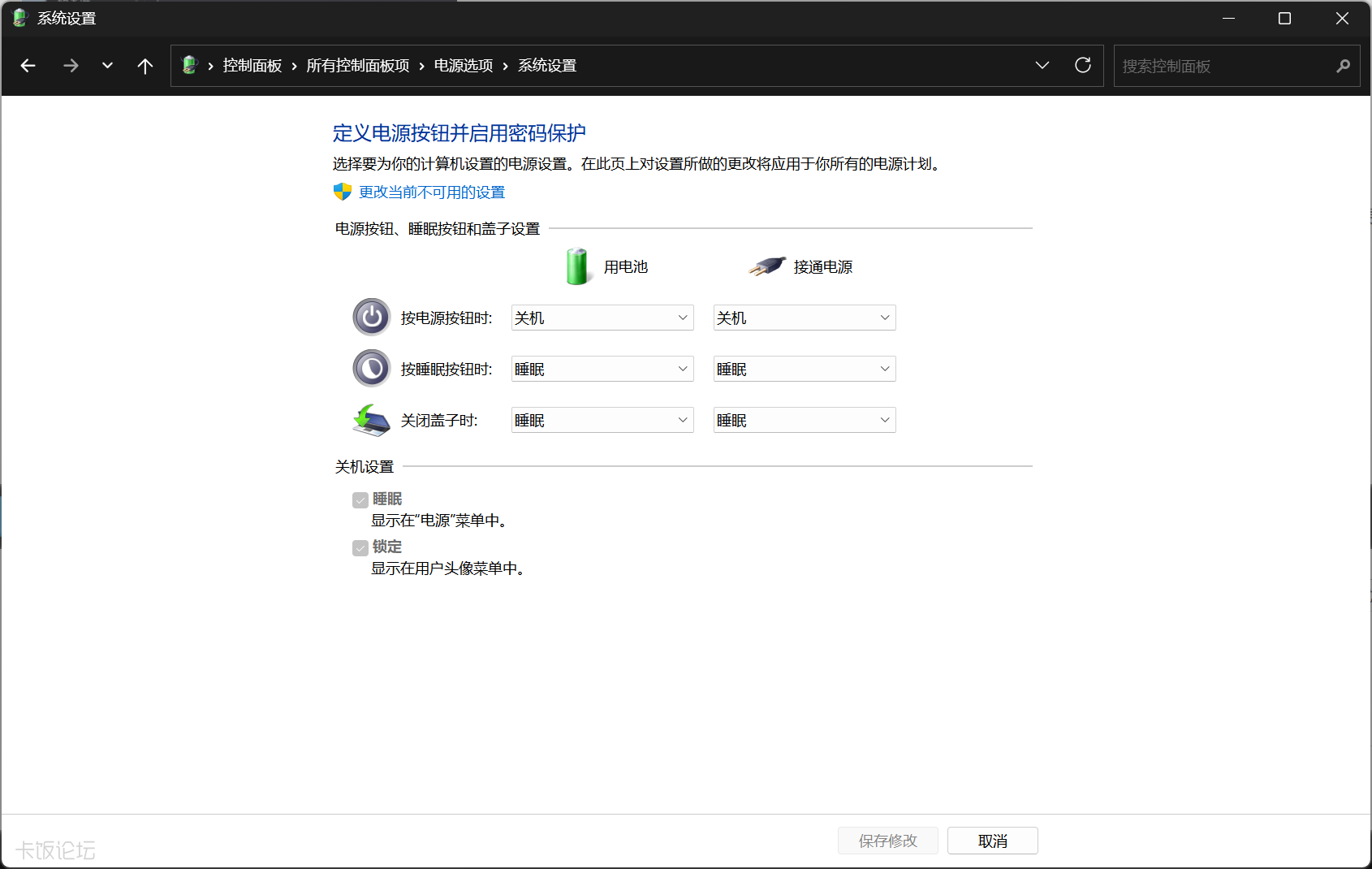
Task: Refresh the control panel page
Action: click(x=1083, y=65)
